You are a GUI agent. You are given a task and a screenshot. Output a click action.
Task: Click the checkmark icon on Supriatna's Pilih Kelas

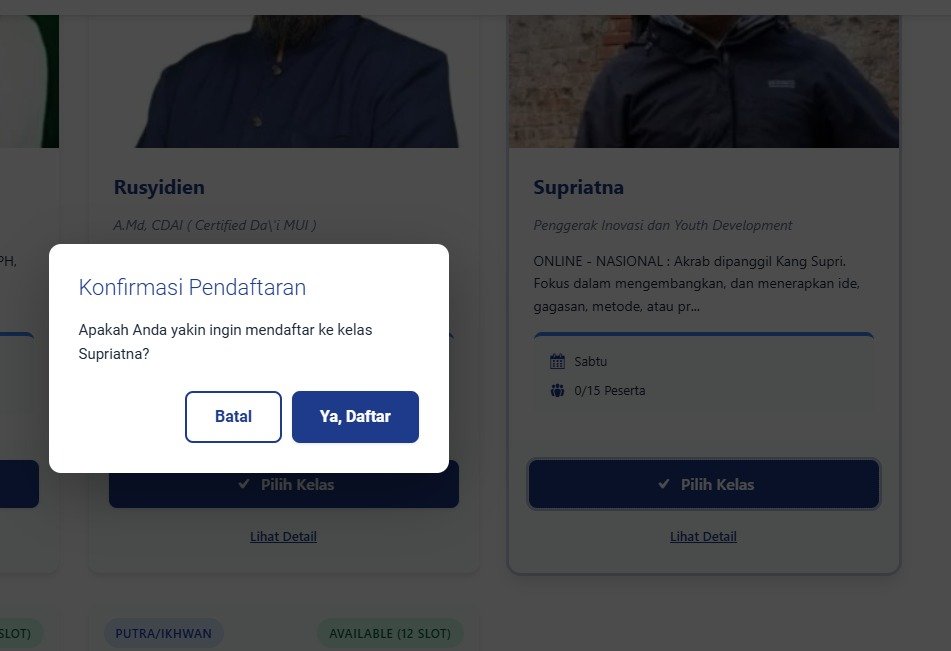664,484
